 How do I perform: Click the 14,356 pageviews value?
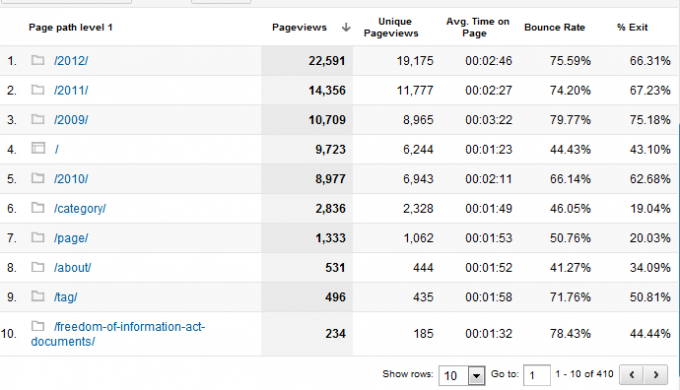pyautogui.click(x=327, y=90)
